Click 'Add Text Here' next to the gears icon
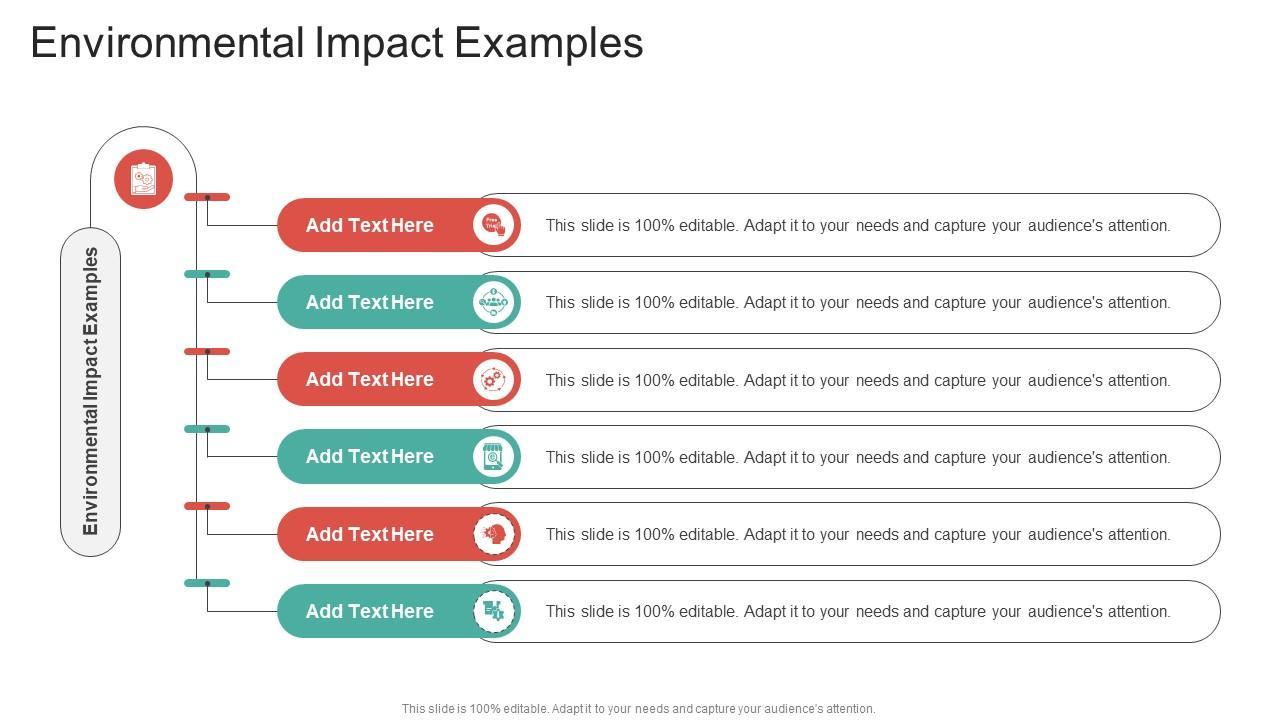This screenshot has width=1280, height=720. 369,380
